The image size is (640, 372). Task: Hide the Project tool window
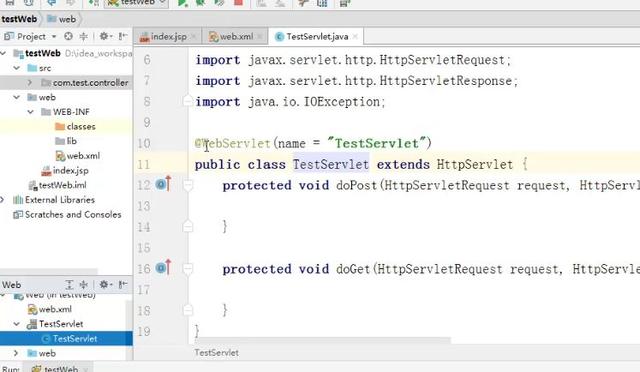[122, 36]
